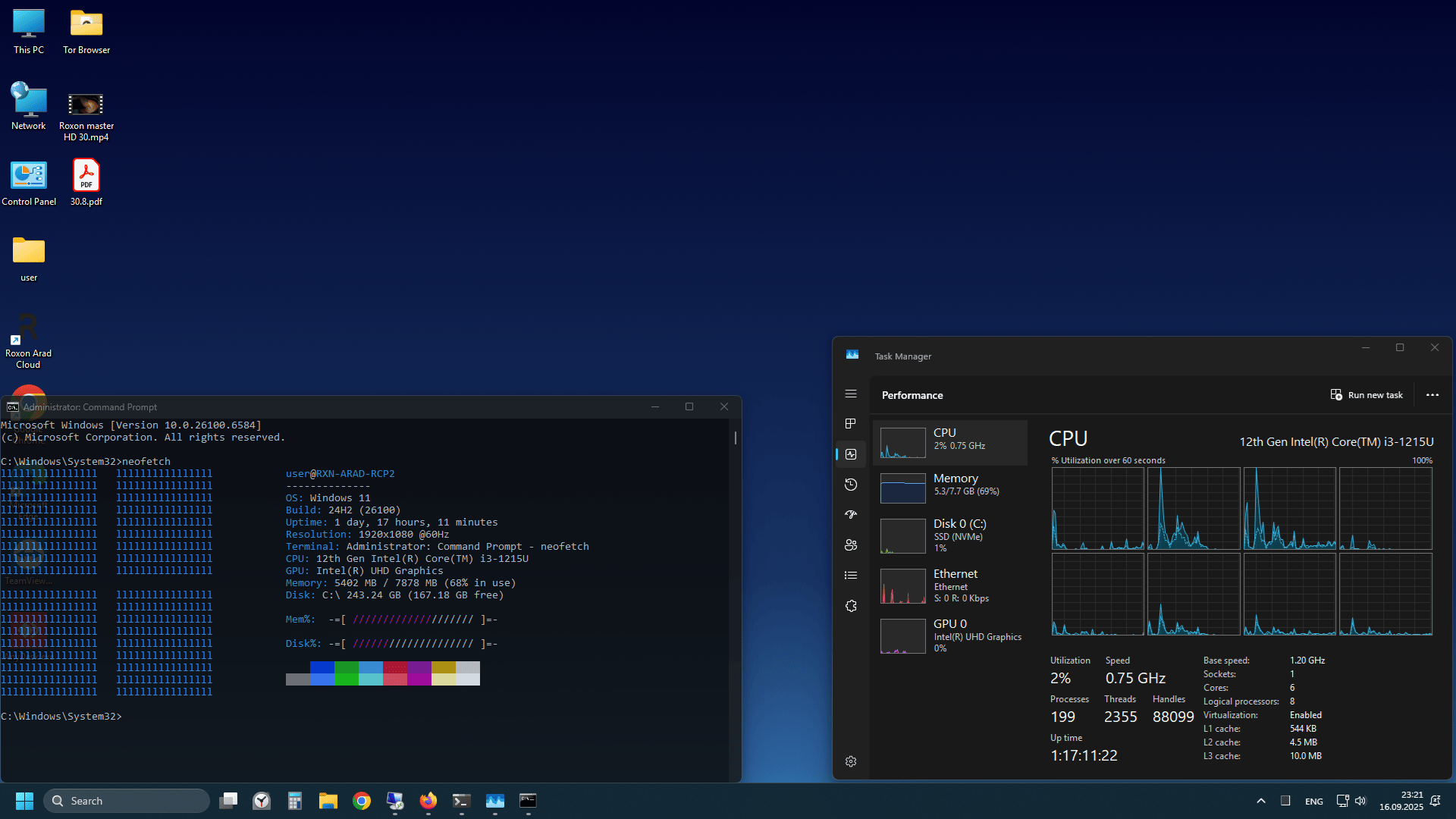The width and height of the screenshot is (1456, 819).
Task: Show hidden system tray icons chevron
Action: click(1260, 801)
